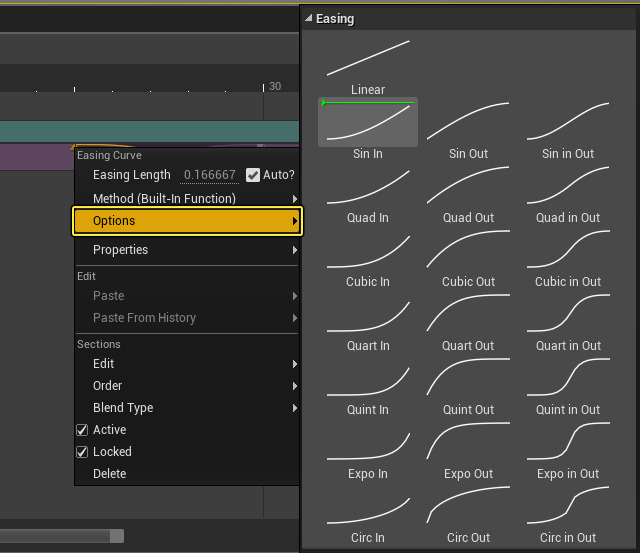The width and height of the screenshot is (640, 553).
Task: Pick the Quad Out easing curve
Action: (x=468, y=186)
